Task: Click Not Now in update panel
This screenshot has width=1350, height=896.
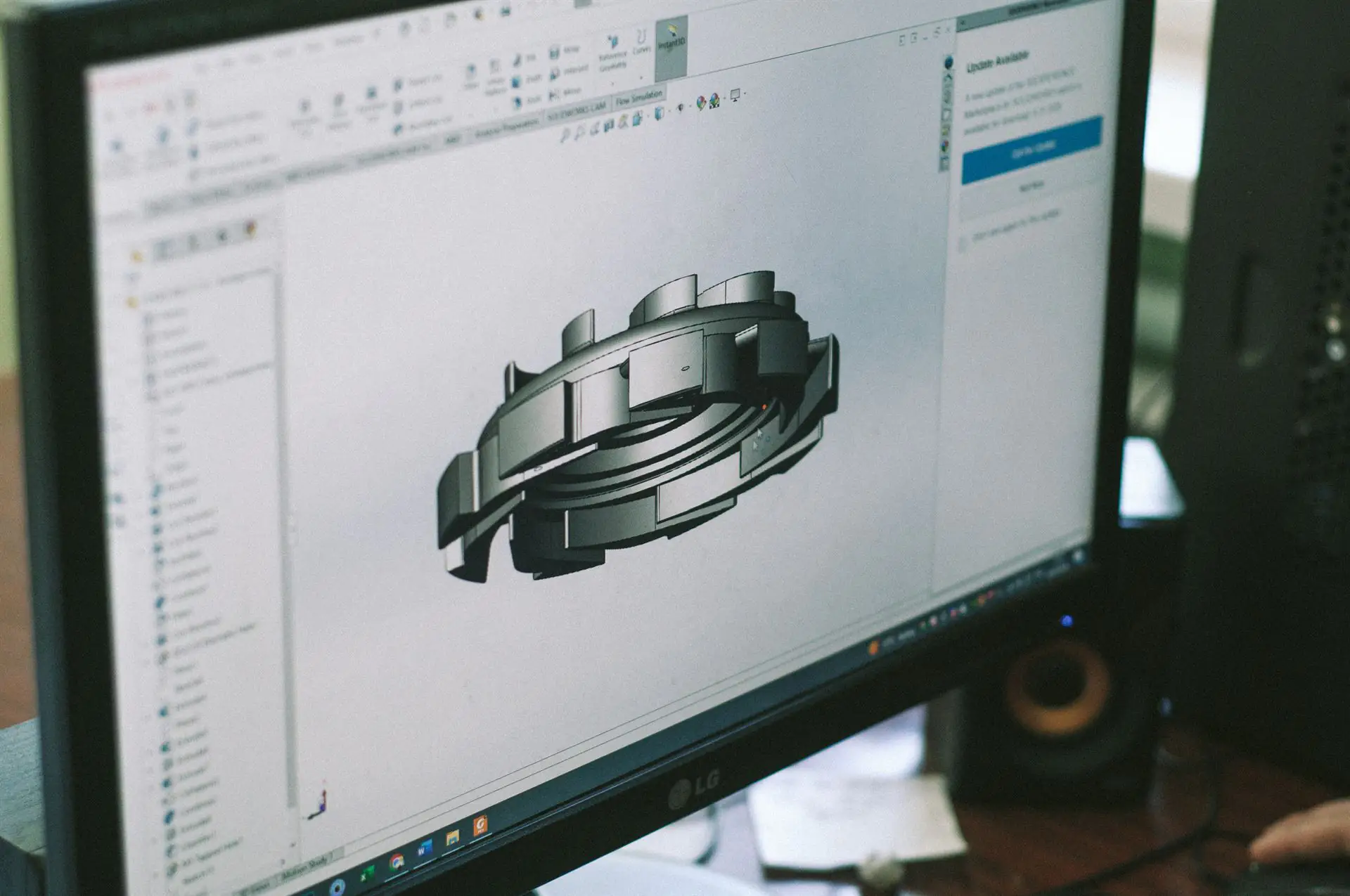Action: tap(1031, 186)
